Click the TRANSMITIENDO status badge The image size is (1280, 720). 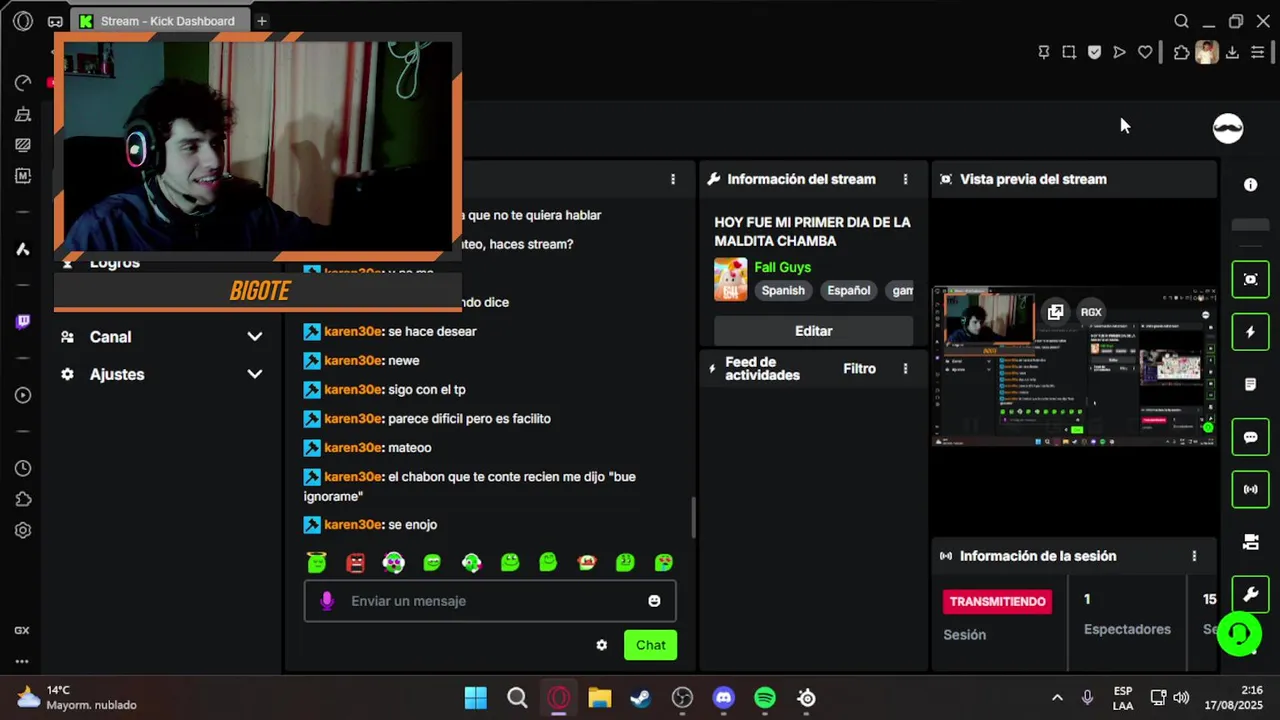[997, 601]
